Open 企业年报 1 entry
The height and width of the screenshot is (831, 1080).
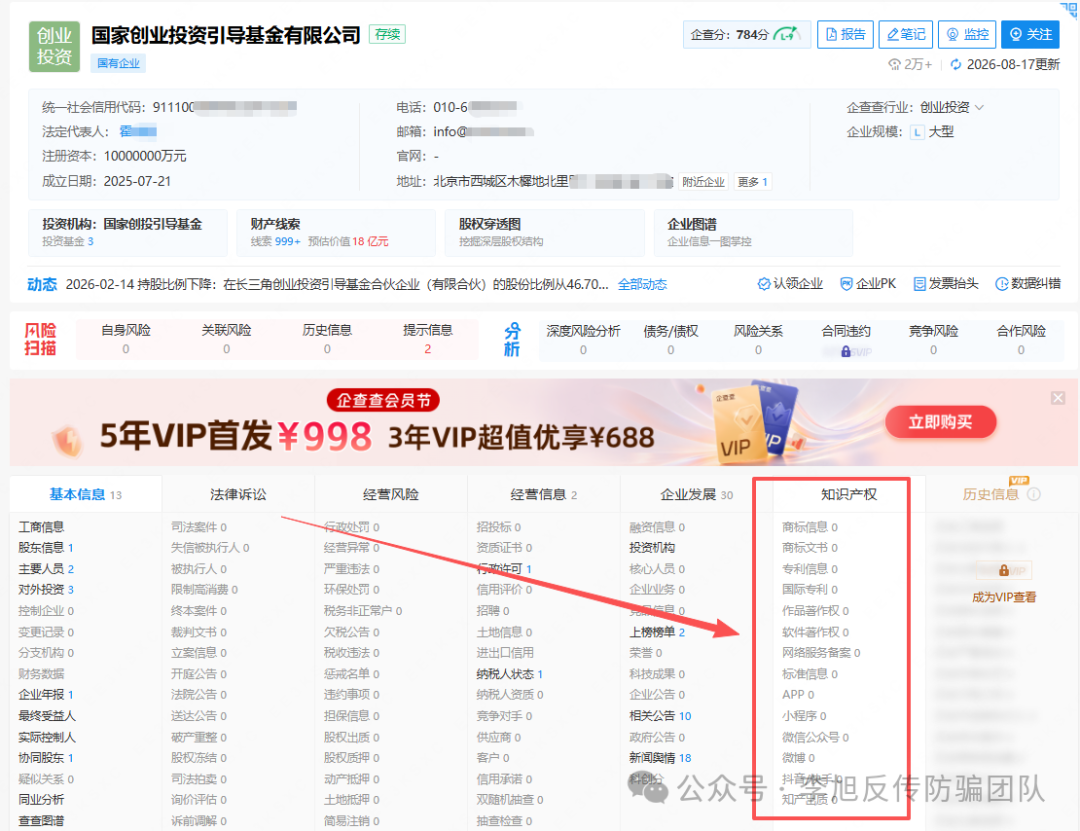pos(46,695)
